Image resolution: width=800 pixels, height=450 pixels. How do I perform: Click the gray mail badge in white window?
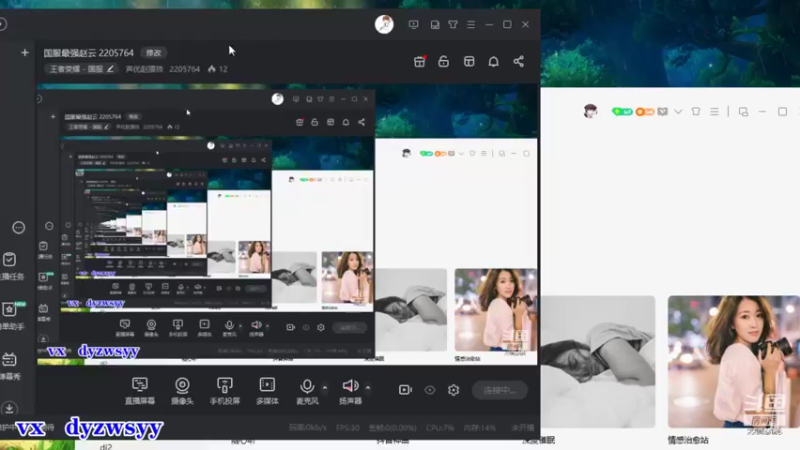click(663, 111)
